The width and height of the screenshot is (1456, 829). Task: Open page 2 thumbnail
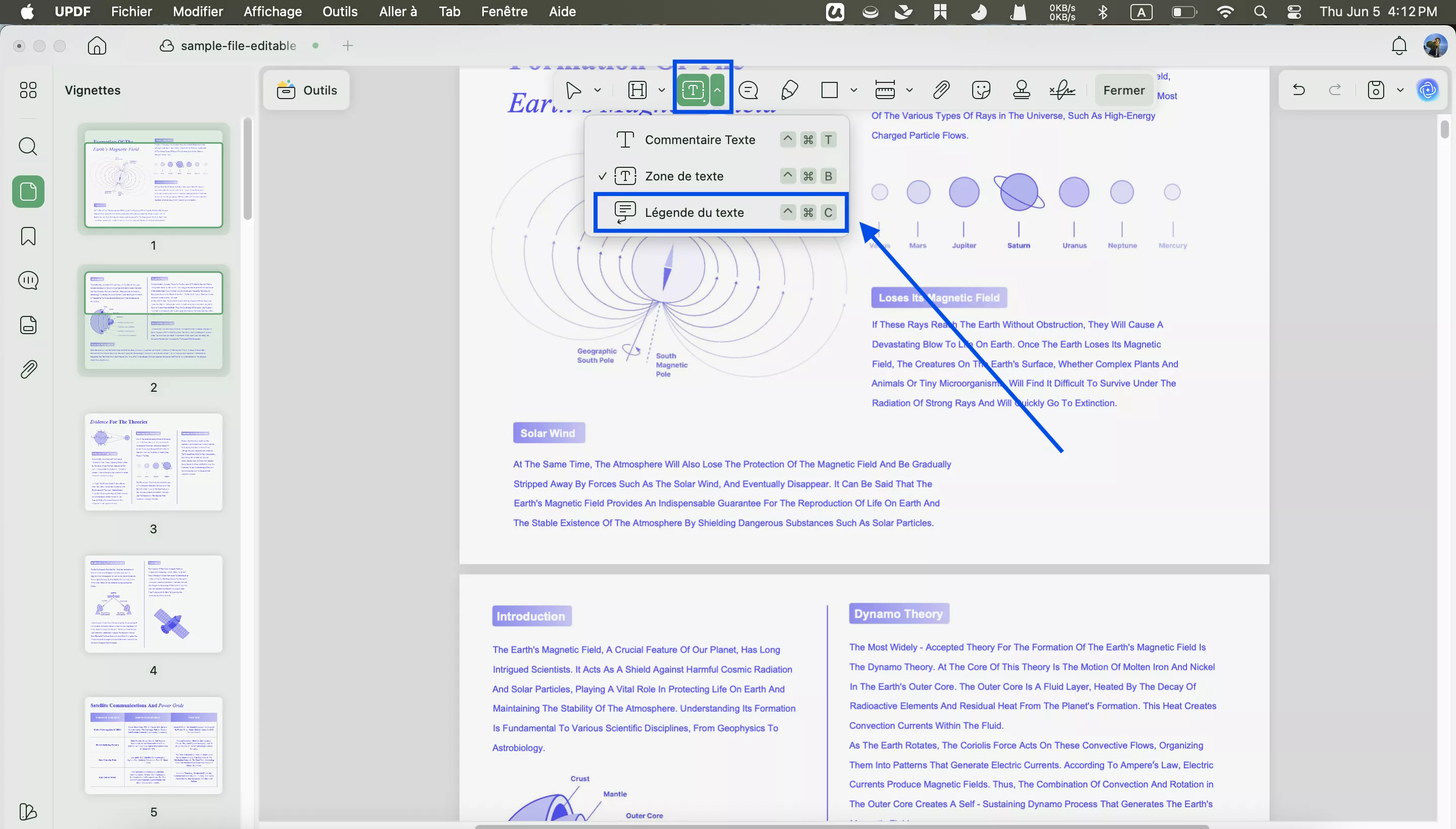point(153,320)
